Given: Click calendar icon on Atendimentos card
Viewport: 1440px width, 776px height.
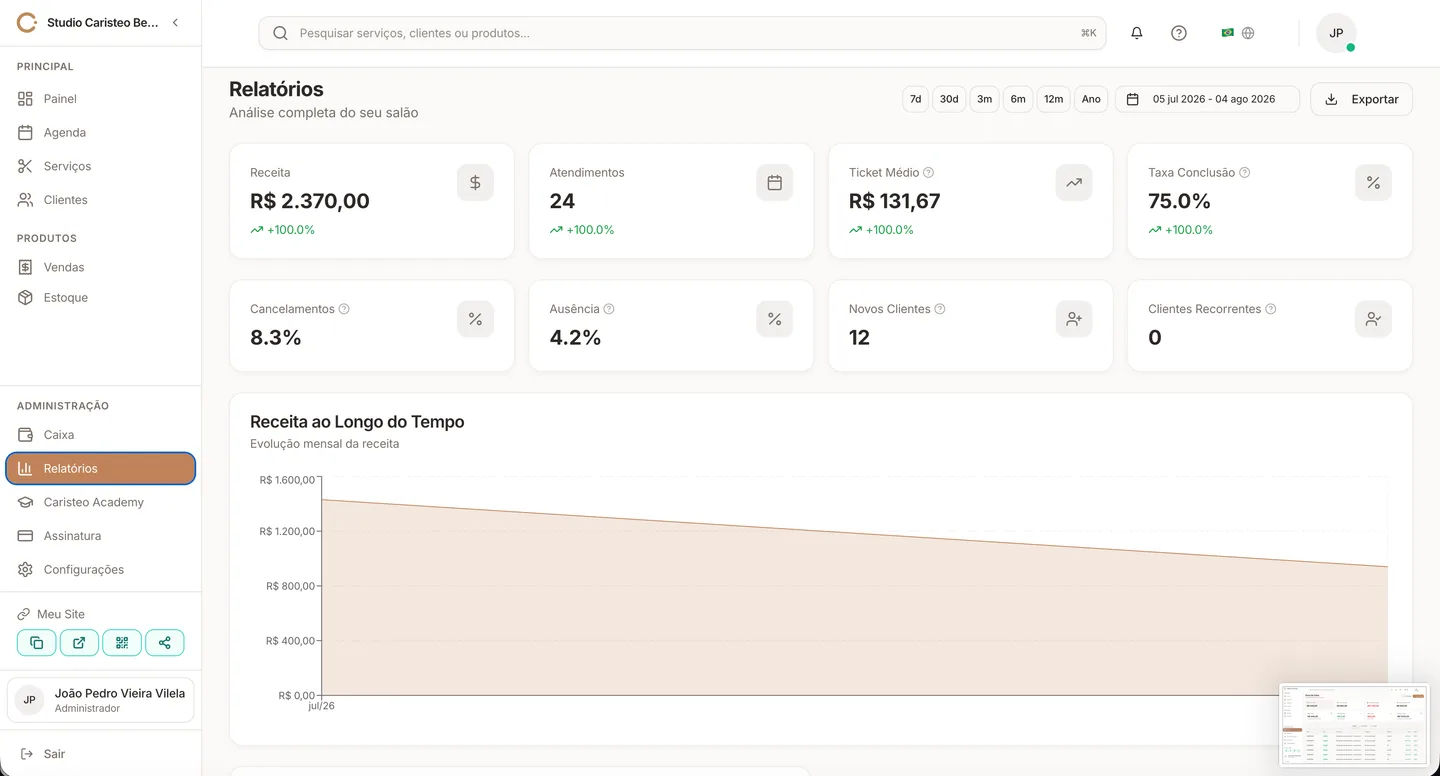Looking at the screenshot, I should point(774,183).
